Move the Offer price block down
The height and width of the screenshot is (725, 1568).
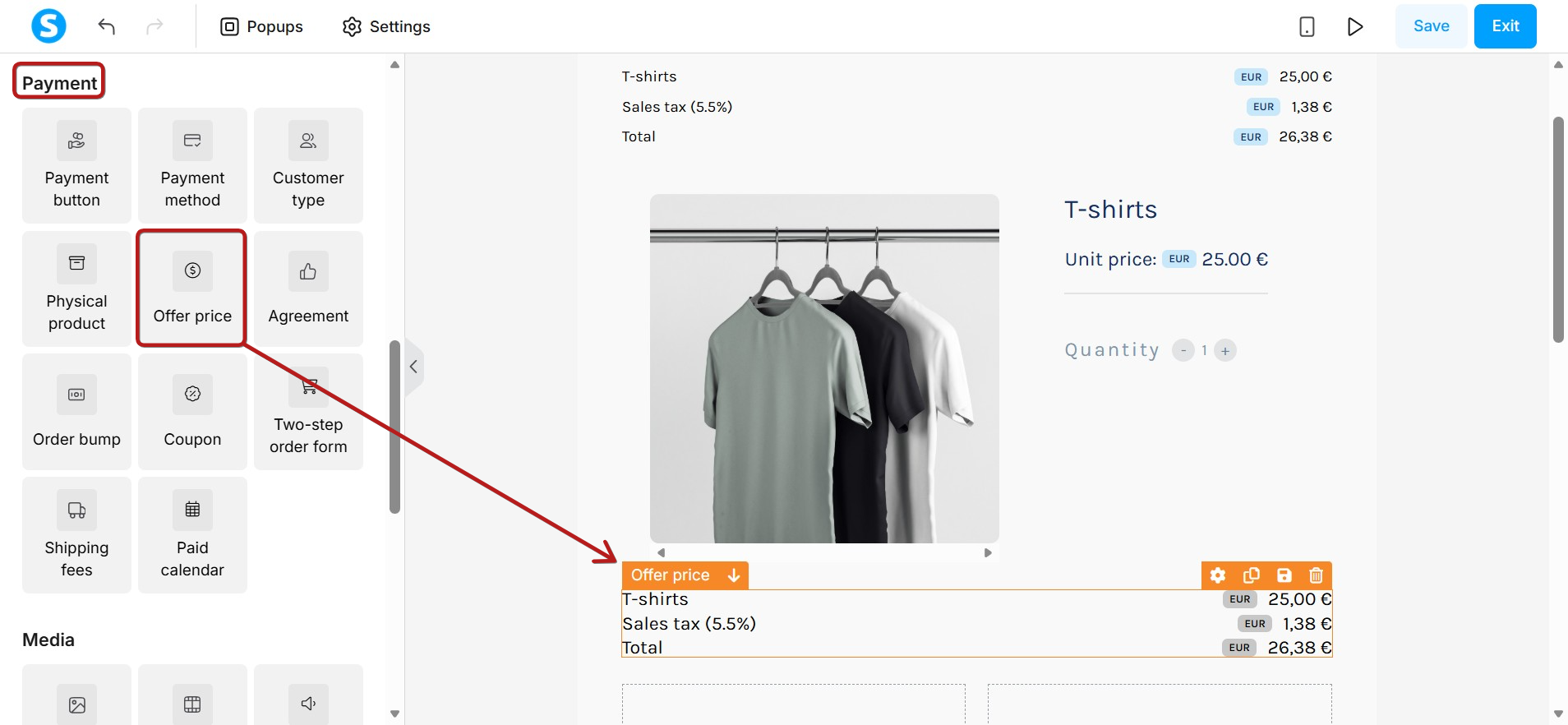click(x=734, y=575)
